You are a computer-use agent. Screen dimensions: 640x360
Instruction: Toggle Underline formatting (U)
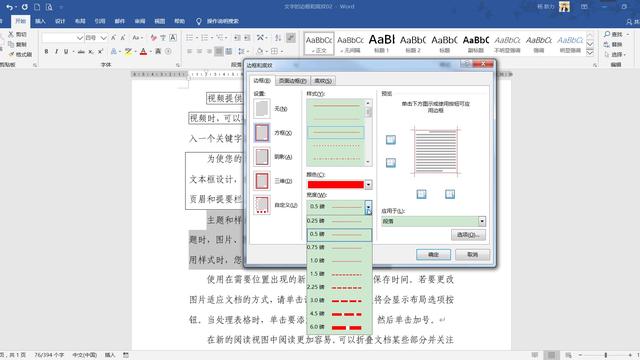66,51
